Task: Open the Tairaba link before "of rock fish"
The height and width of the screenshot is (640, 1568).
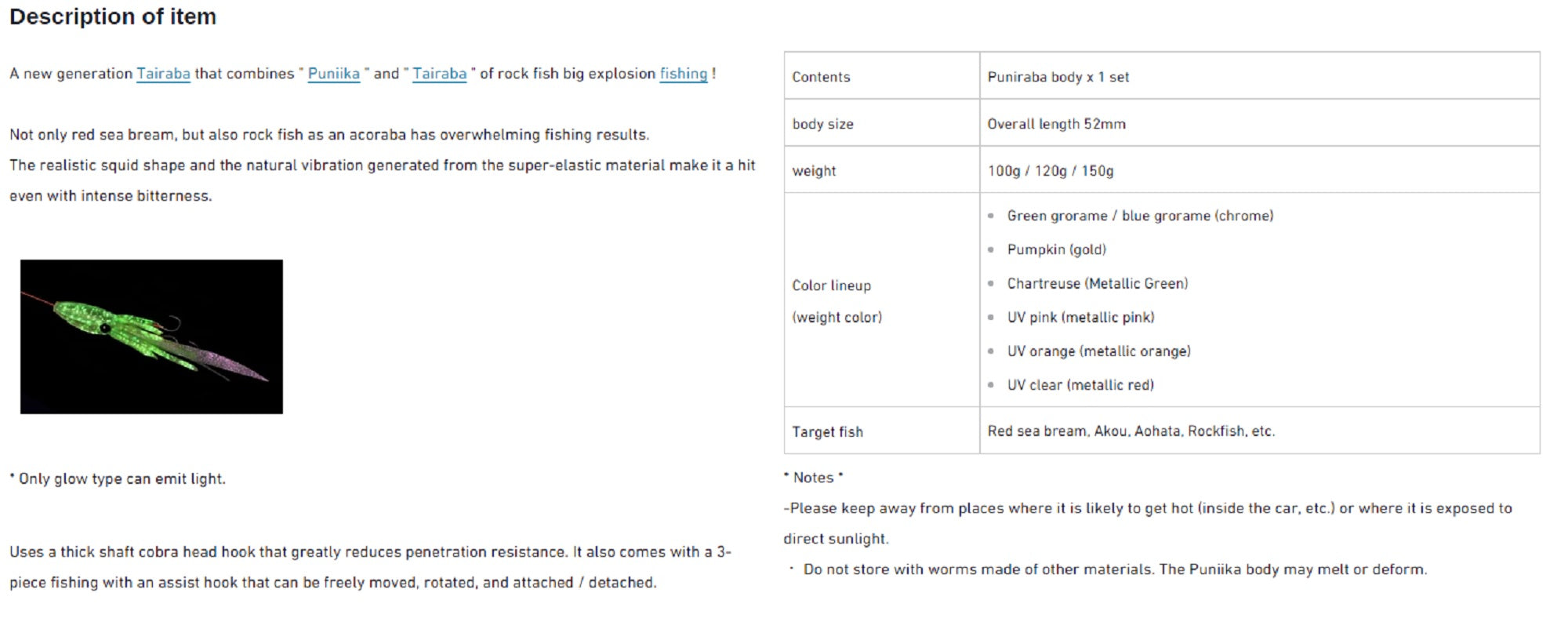Action: 439,74
